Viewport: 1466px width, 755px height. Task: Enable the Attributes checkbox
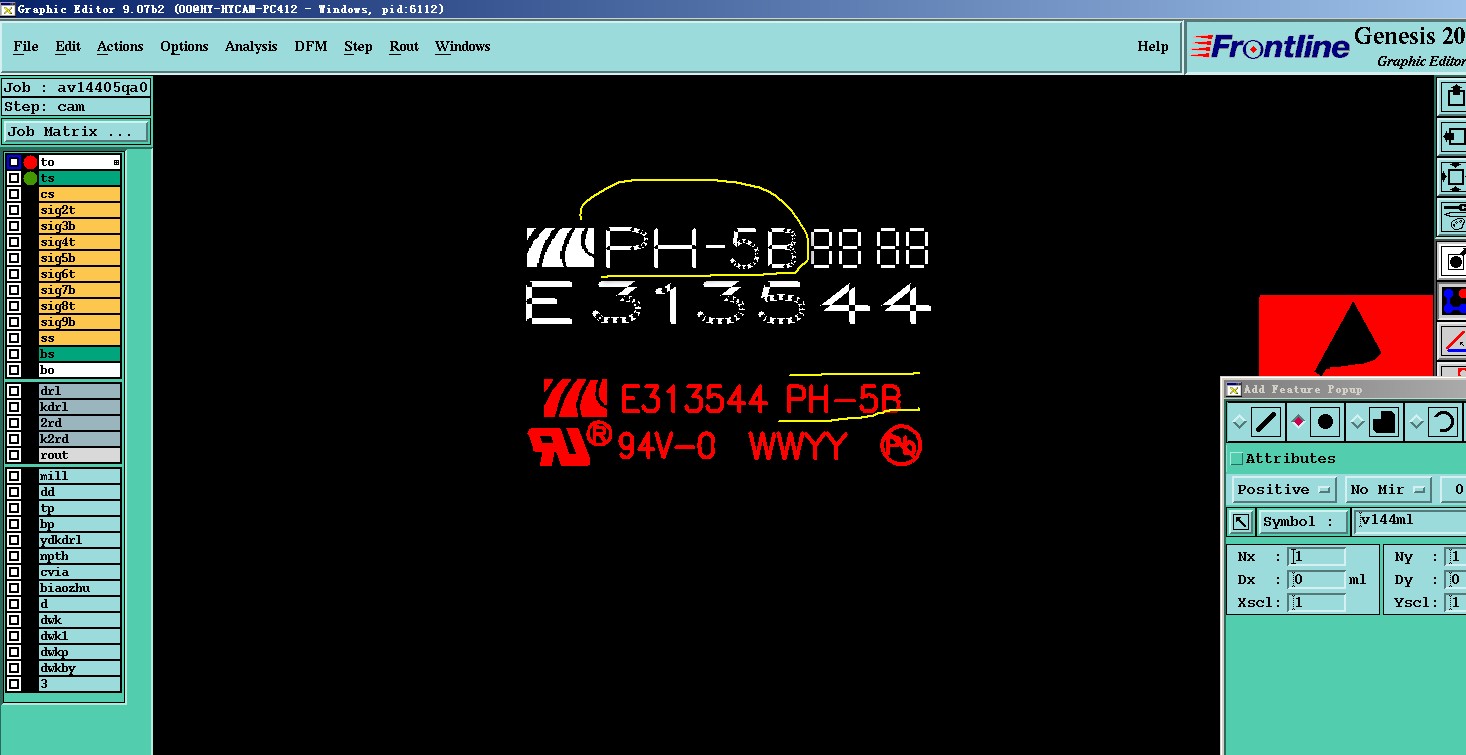click(1237, 458)
